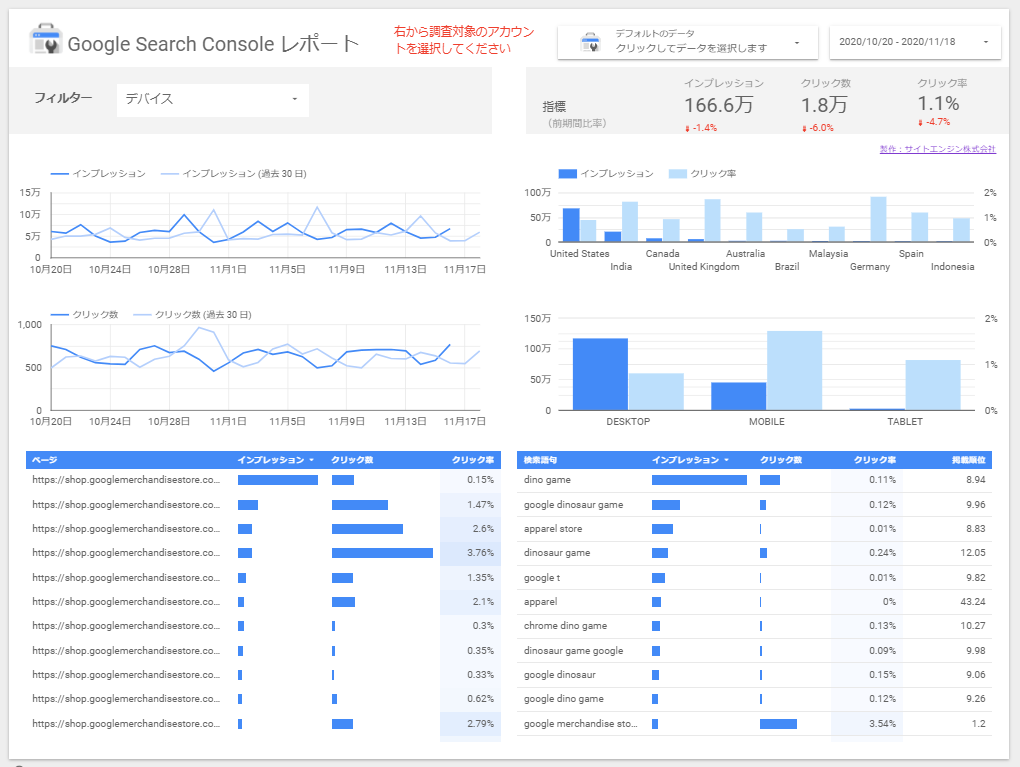
Task: Select the dinosaur game google query row
Action: tap(755, 651)
